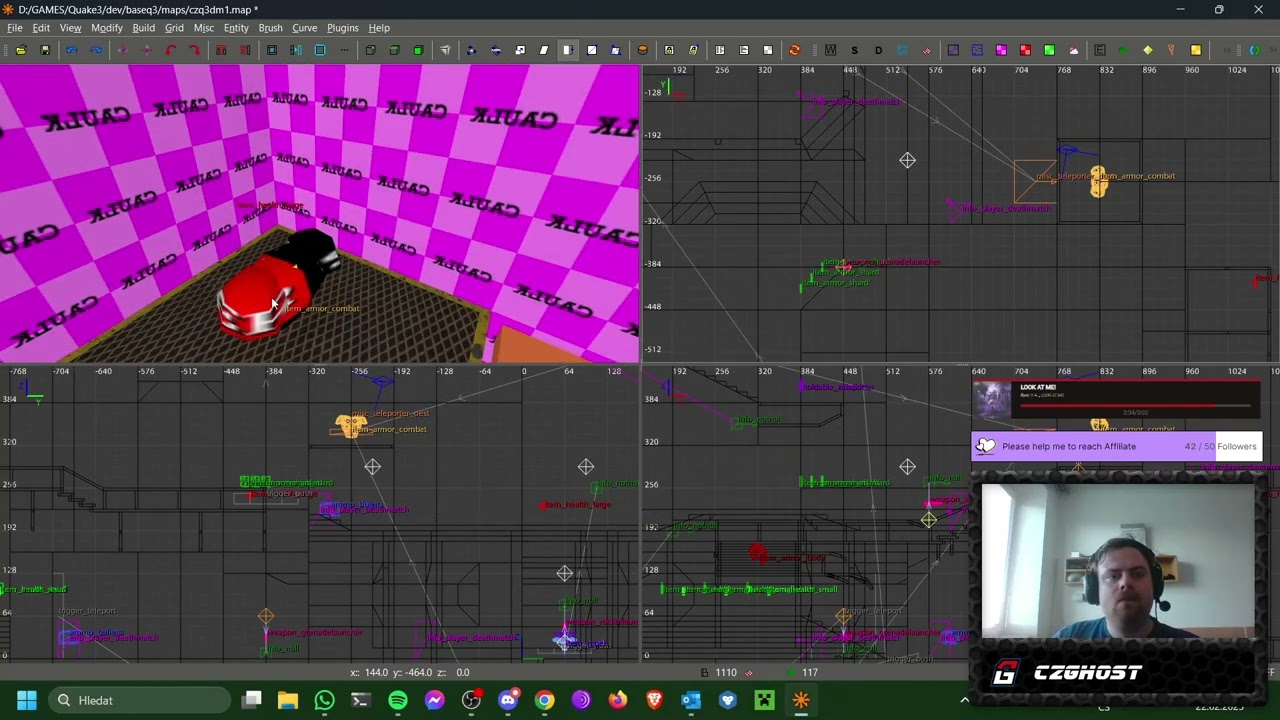The height and width of the screenshot is (720, 1280).
Task: Select the purple rotate-arrows tool
Action: click(496, 50)
